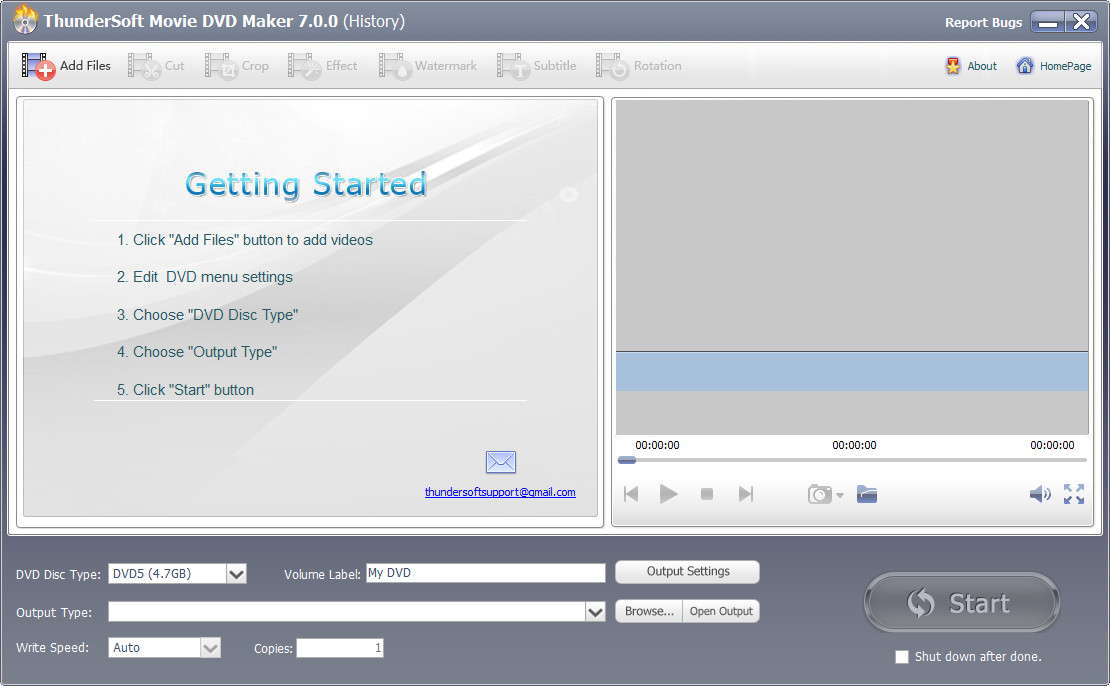The height and width of the screenshot is (686, 1110).
Task: Click the Browse... button
Action: click(649, 611)
